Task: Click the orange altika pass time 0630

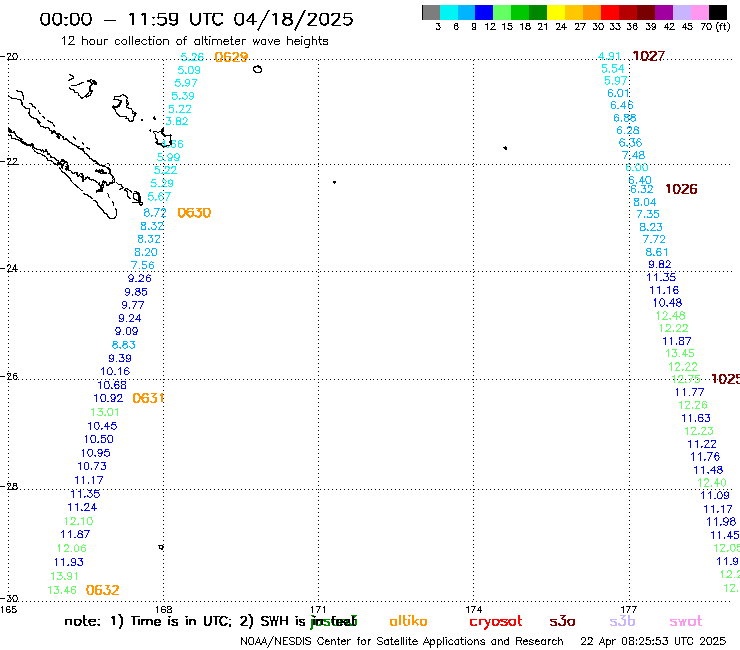Action: coord(194,213)
